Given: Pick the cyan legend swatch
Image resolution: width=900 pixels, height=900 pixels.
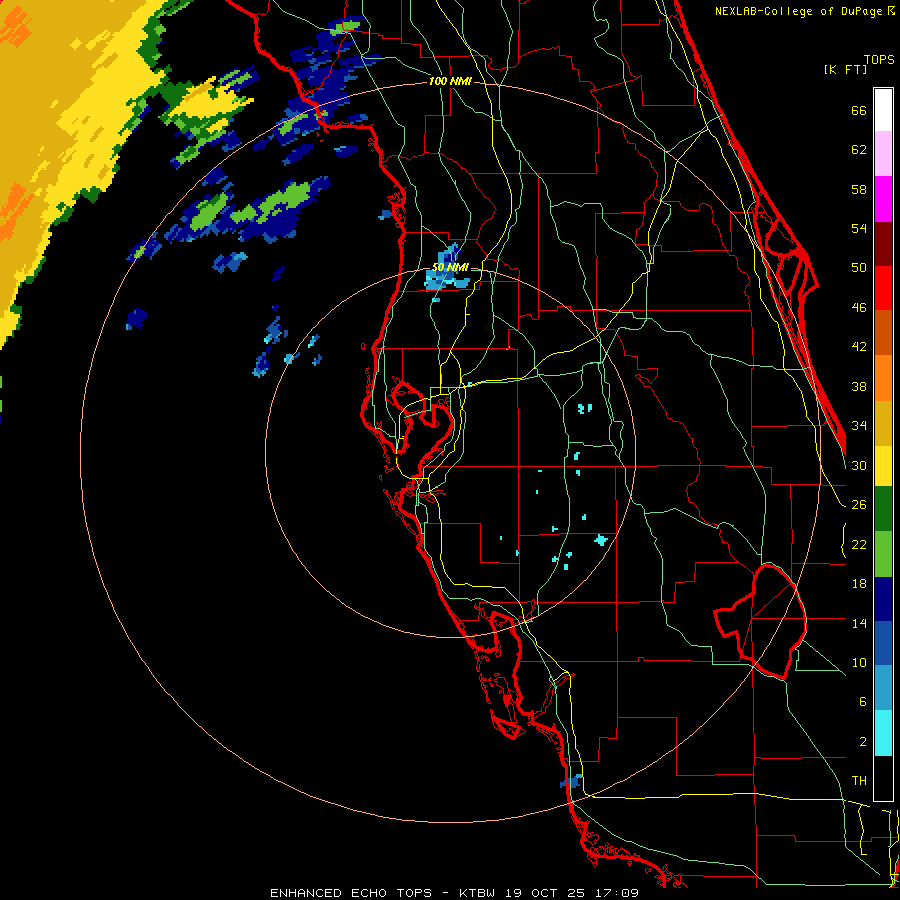Looking at the screenshot, I should (x=883, y=733).
